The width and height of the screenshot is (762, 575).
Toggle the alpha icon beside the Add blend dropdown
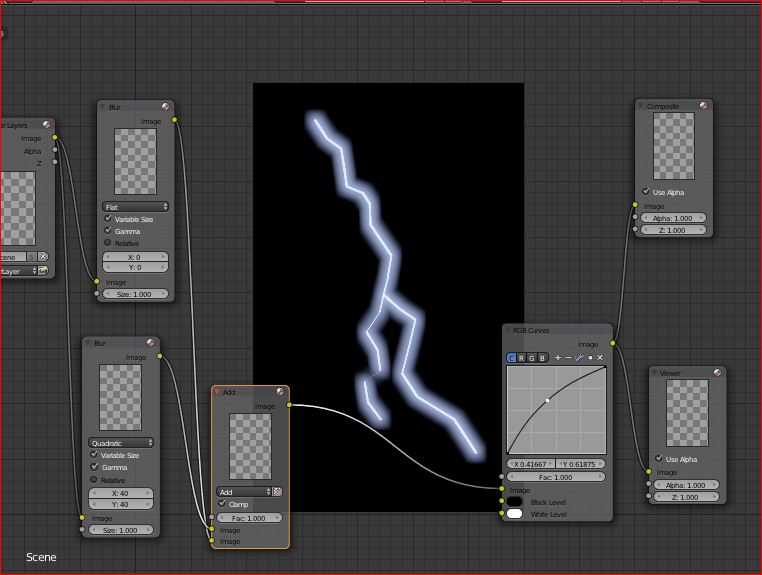tap(277, 491)
